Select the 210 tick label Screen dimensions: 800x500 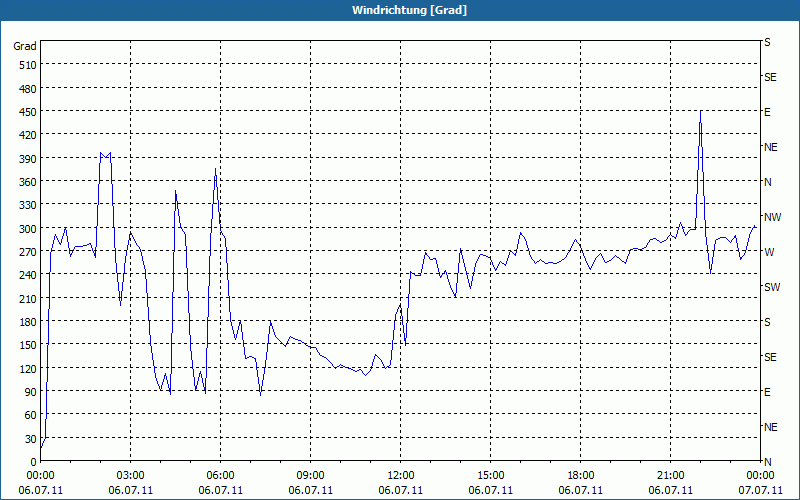tap(28, 298)
